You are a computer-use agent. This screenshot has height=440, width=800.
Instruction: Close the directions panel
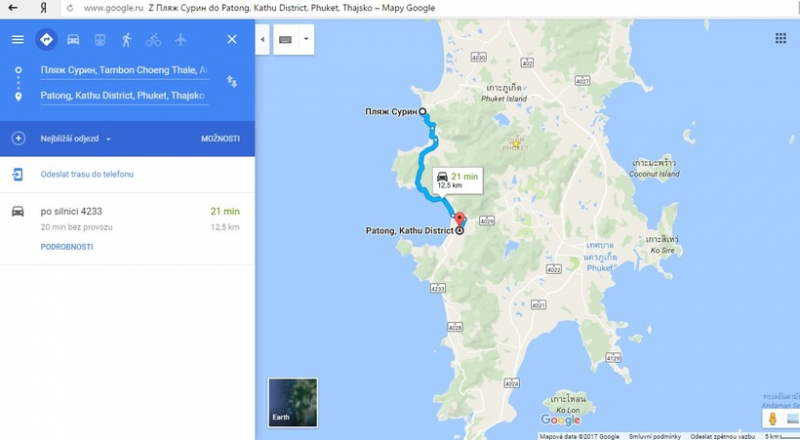tap(232, 39)
